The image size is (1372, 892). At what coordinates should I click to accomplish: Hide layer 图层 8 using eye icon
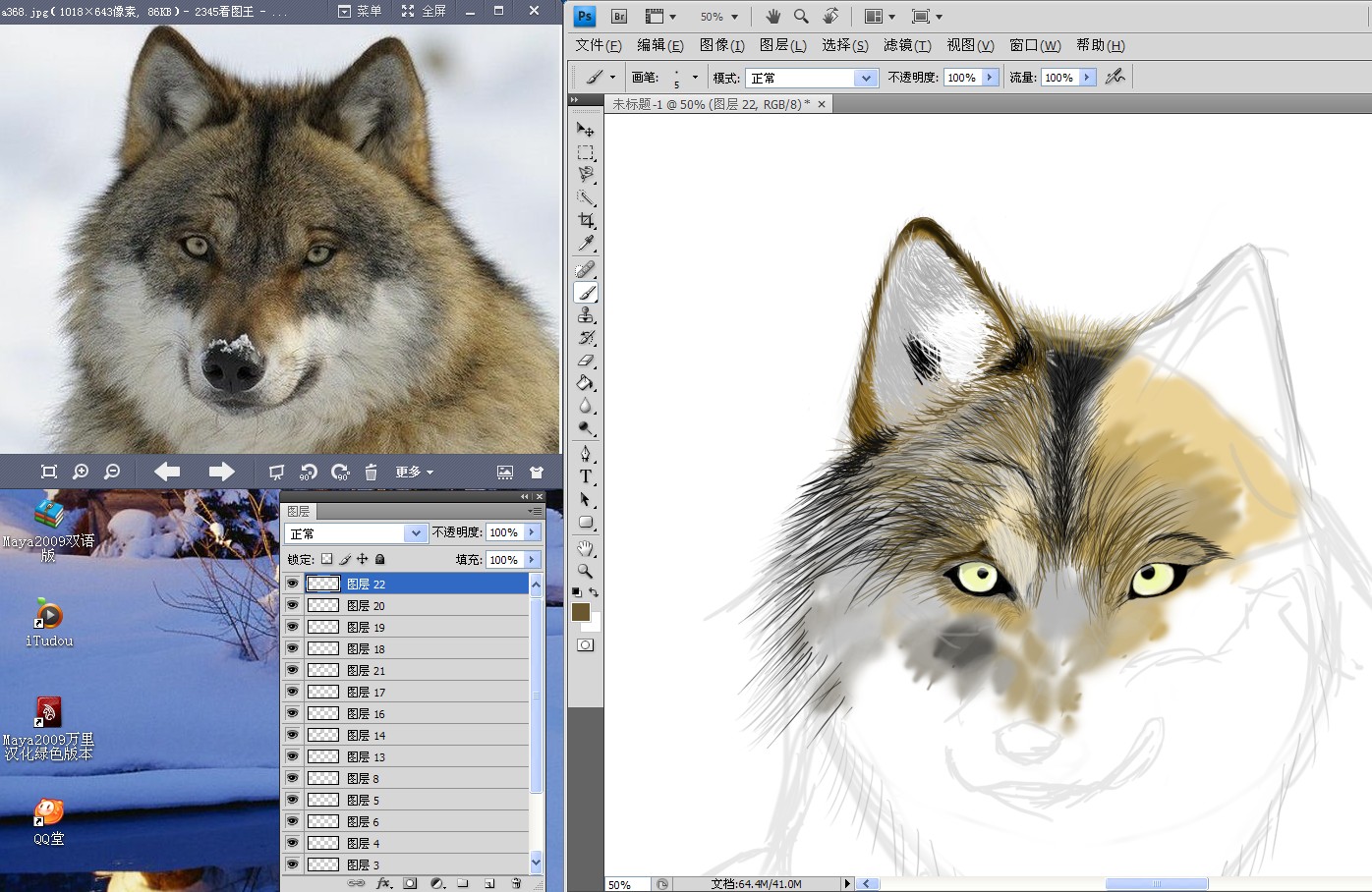click(x=292, y=778)
